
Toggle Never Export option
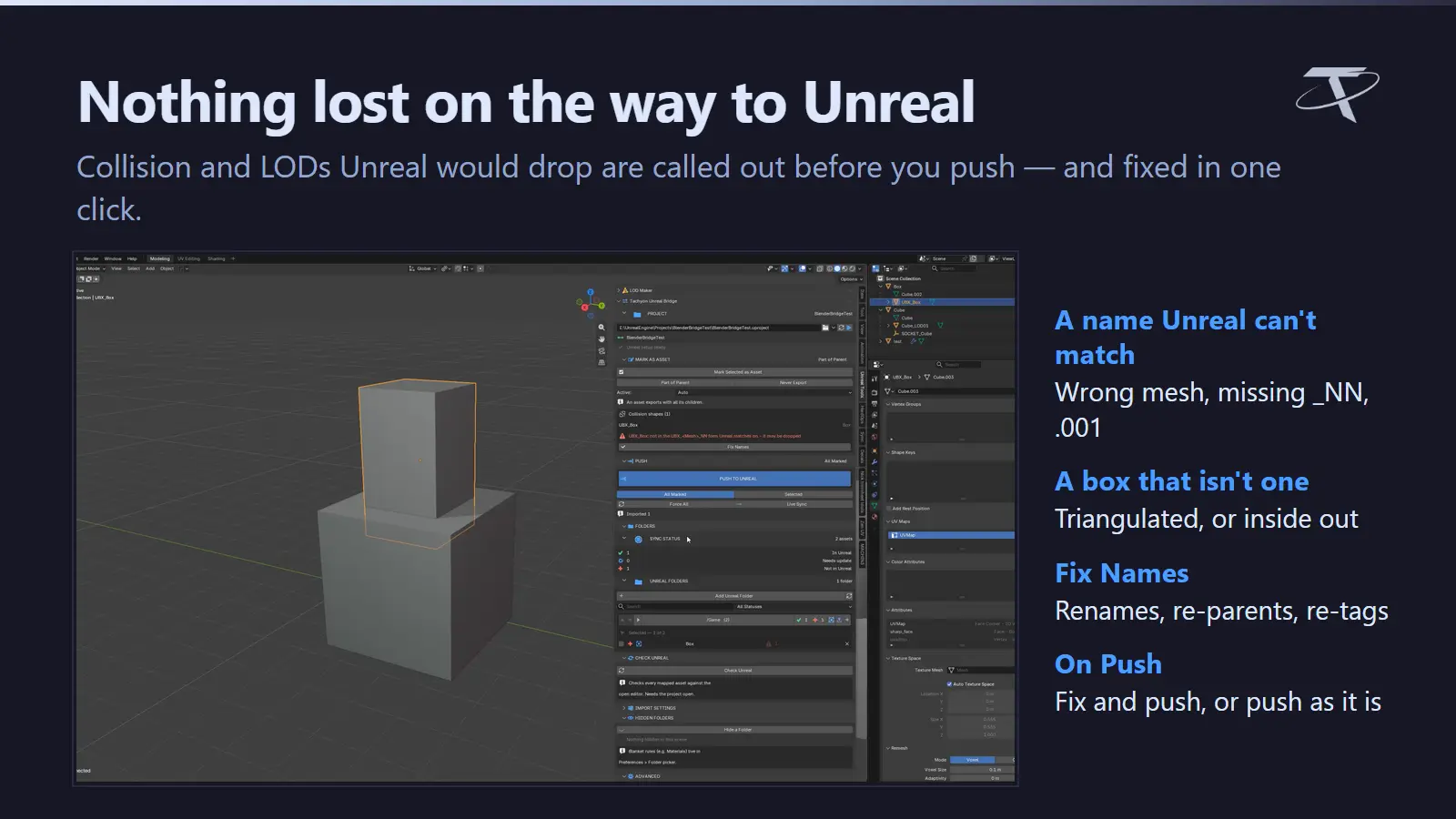(x=794, y=382)
